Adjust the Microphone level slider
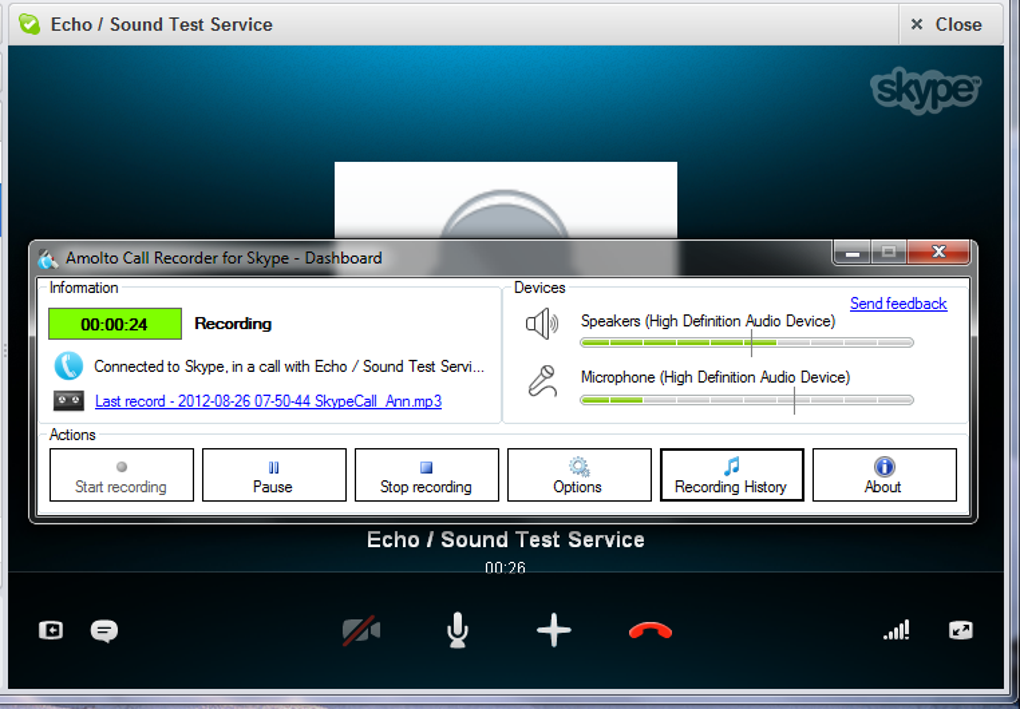The height and width of the screenshot is (709, 1020). pos(794,400)
